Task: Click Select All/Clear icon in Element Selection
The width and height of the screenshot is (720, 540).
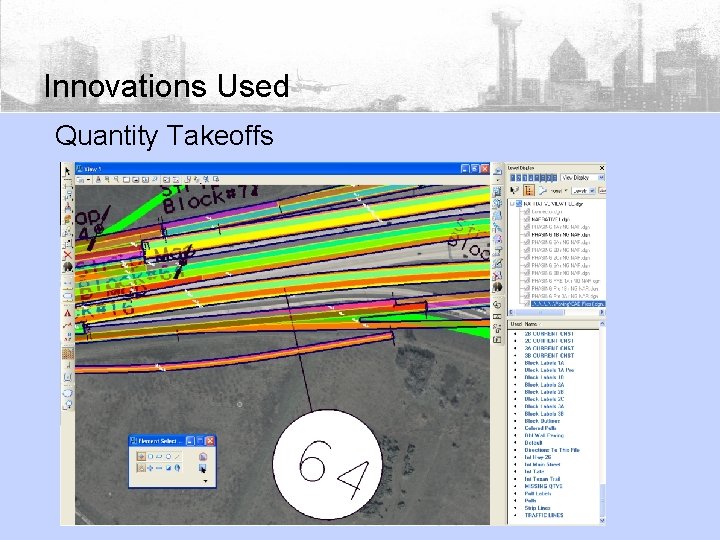Action: pyautogui.click(x=177, y=468)
